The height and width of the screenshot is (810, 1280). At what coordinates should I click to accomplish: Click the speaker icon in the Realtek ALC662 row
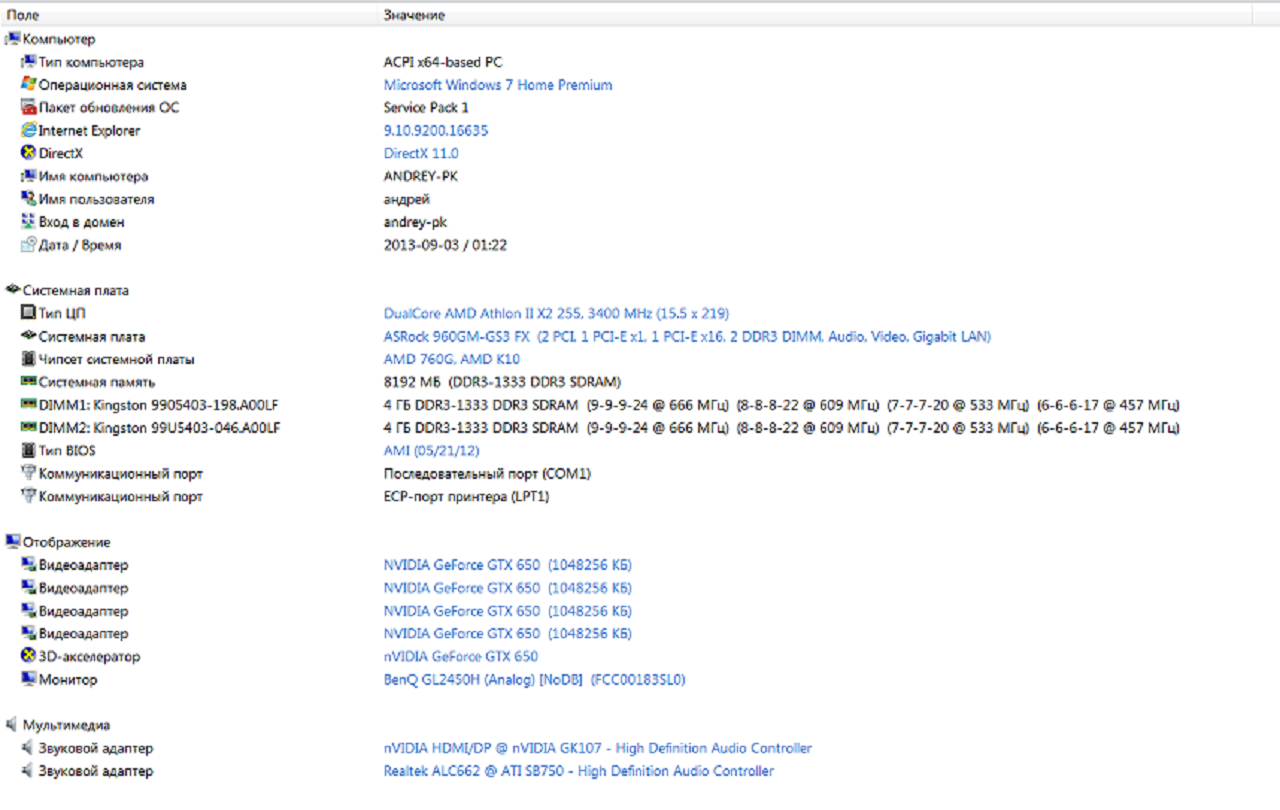point(28,771)
